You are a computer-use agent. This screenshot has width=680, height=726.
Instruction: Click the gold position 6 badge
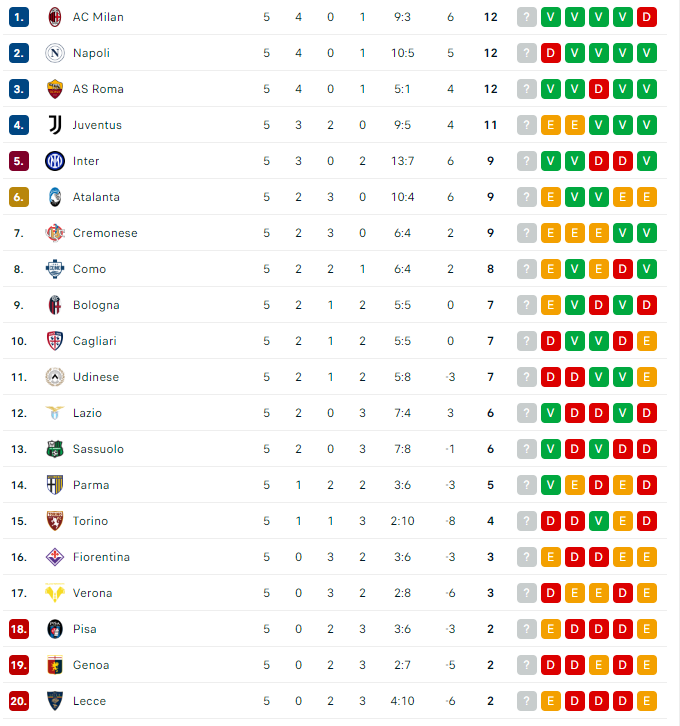19,197
